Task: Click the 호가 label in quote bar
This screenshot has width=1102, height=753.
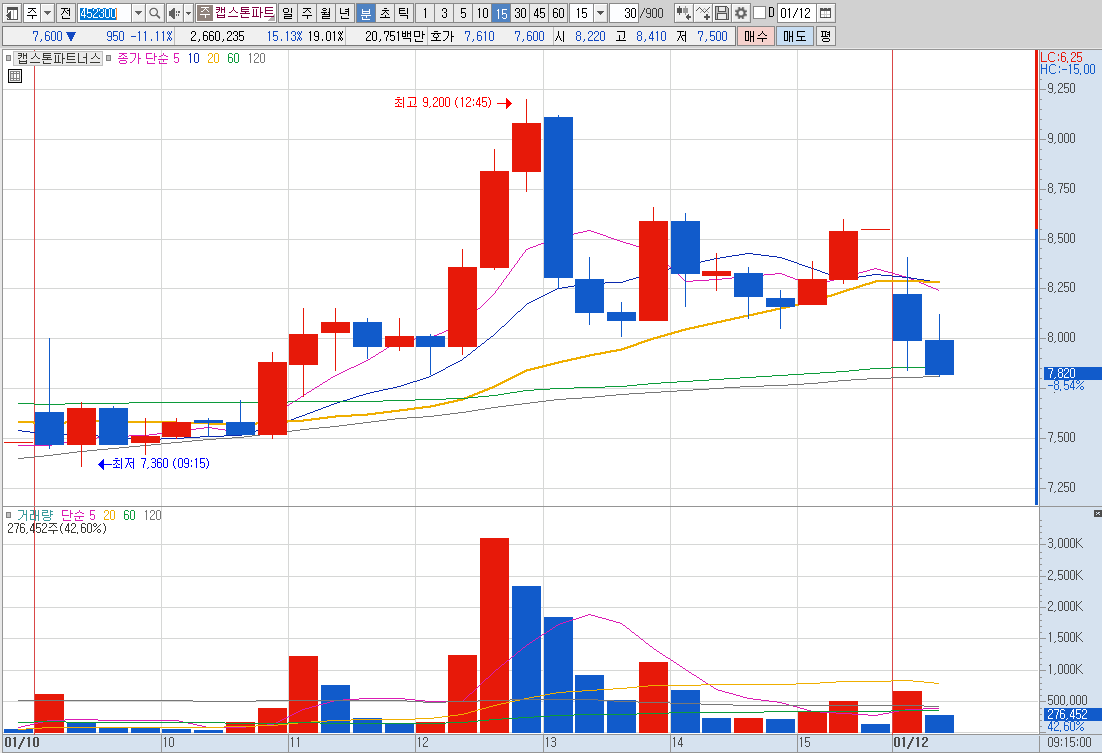Action: pyautogui.click(x=441, y=36)
